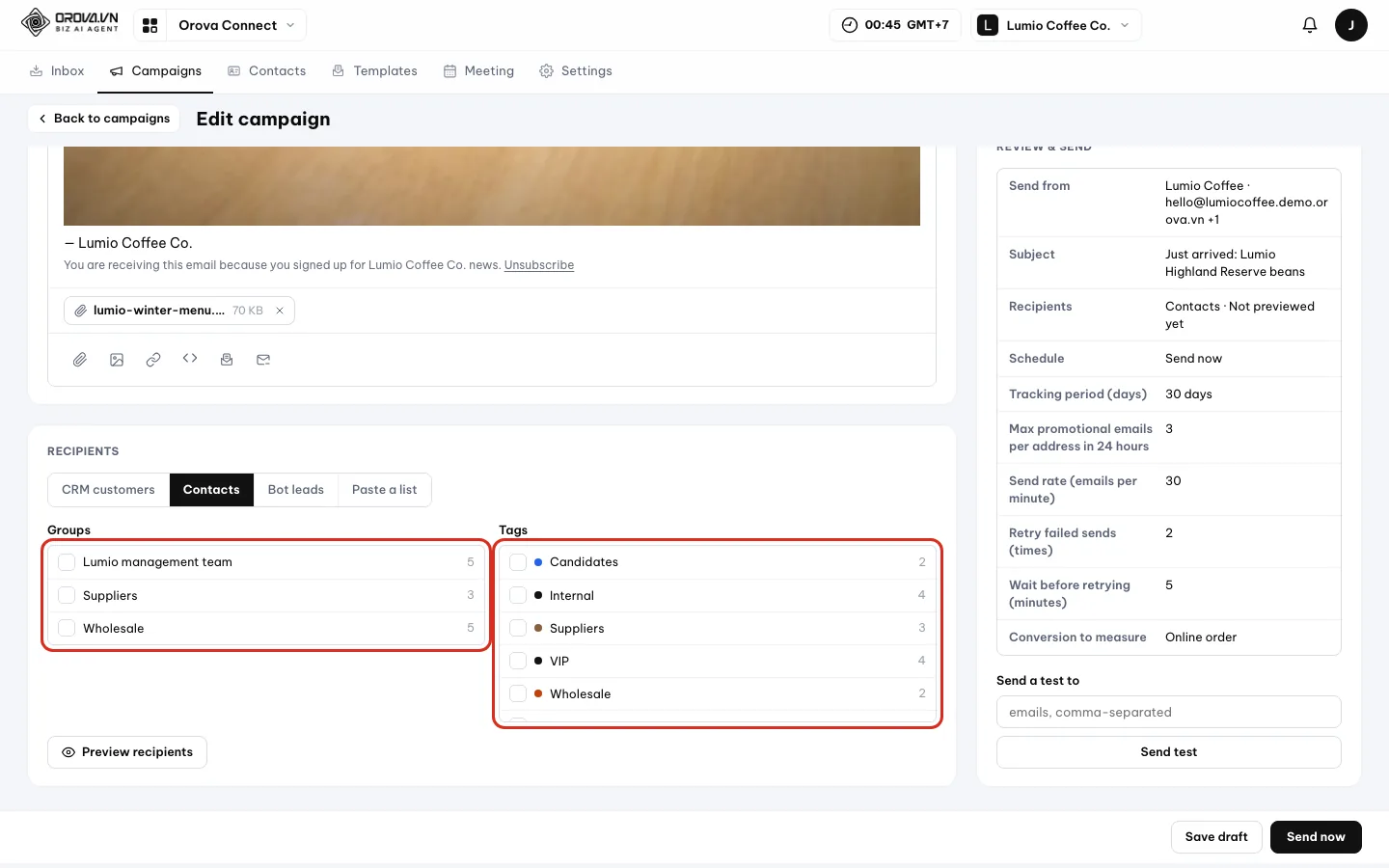This screenshot has width=1389, height=868.
Task: Click the Send test button
Action: pyautogui.click(x=1168, y=752)
